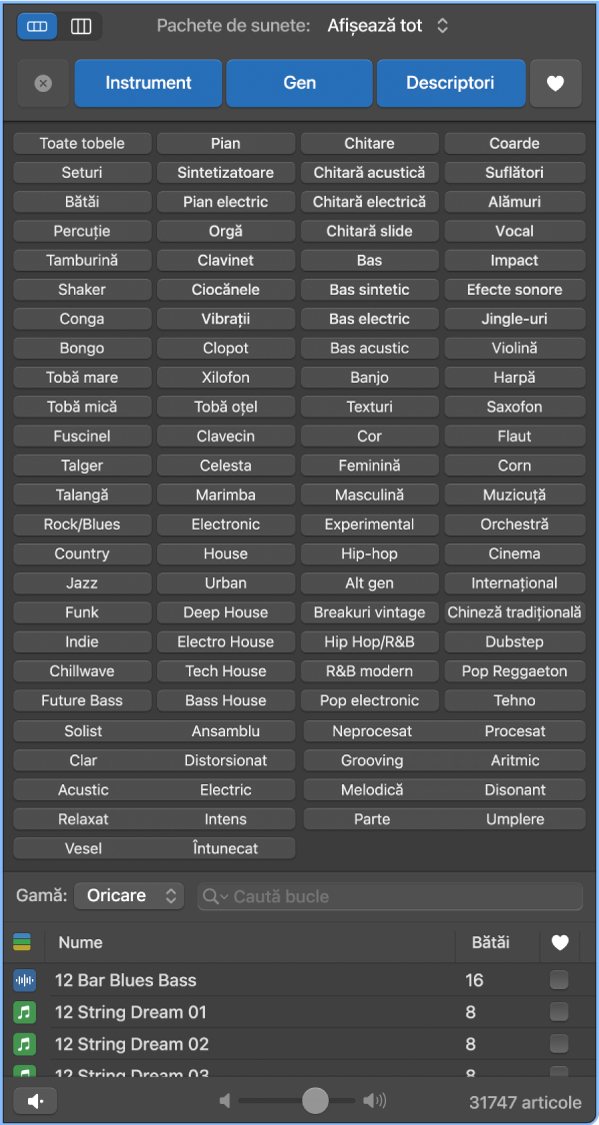
Task: Check favorite box for 12 String Dream 02
Action: (x=559, y=1044)
